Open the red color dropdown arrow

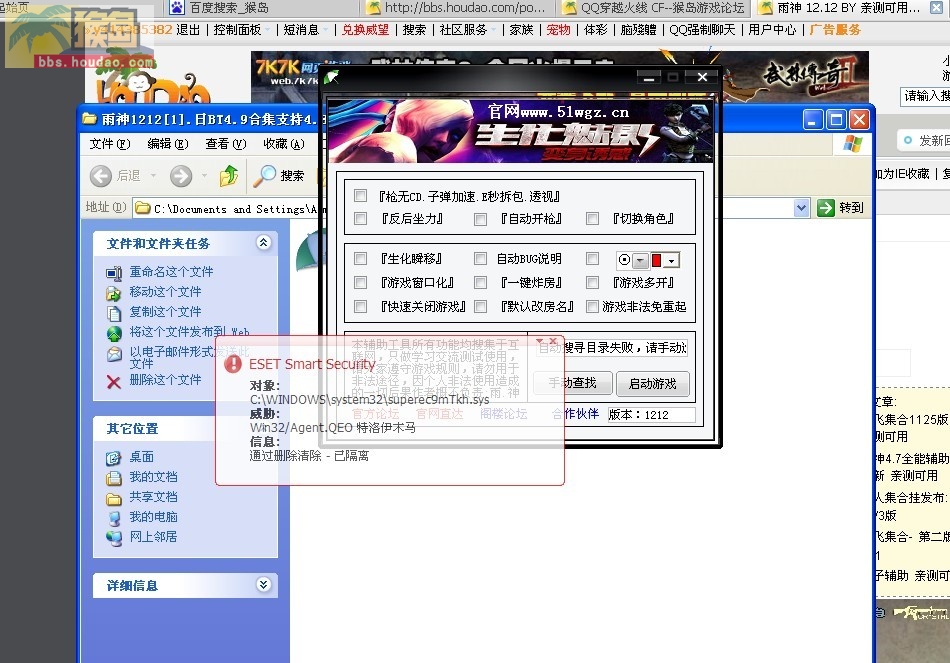(671, 261)
